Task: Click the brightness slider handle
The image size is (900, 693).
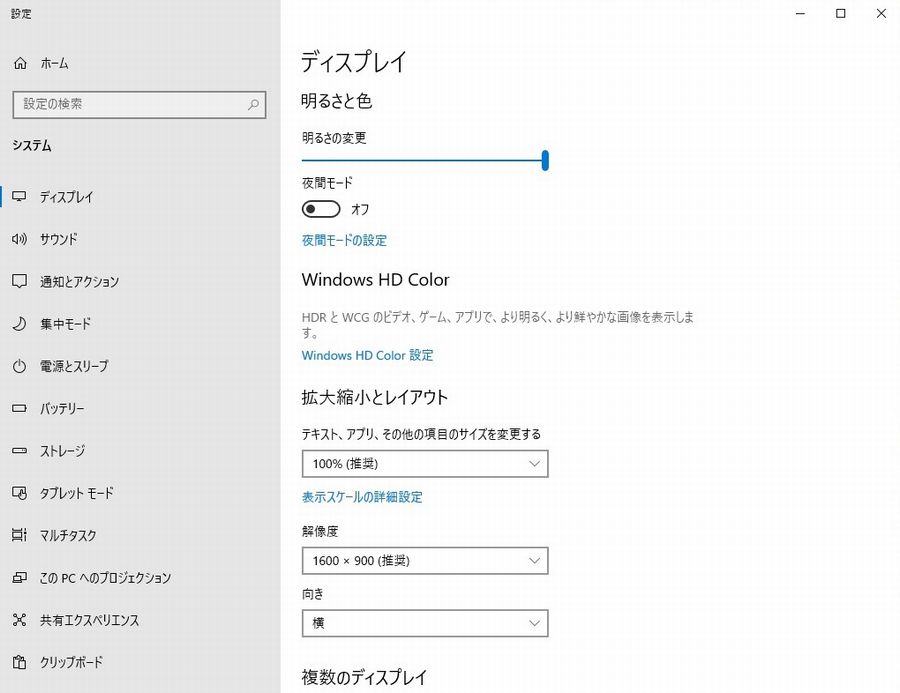Action: (545, 160)
